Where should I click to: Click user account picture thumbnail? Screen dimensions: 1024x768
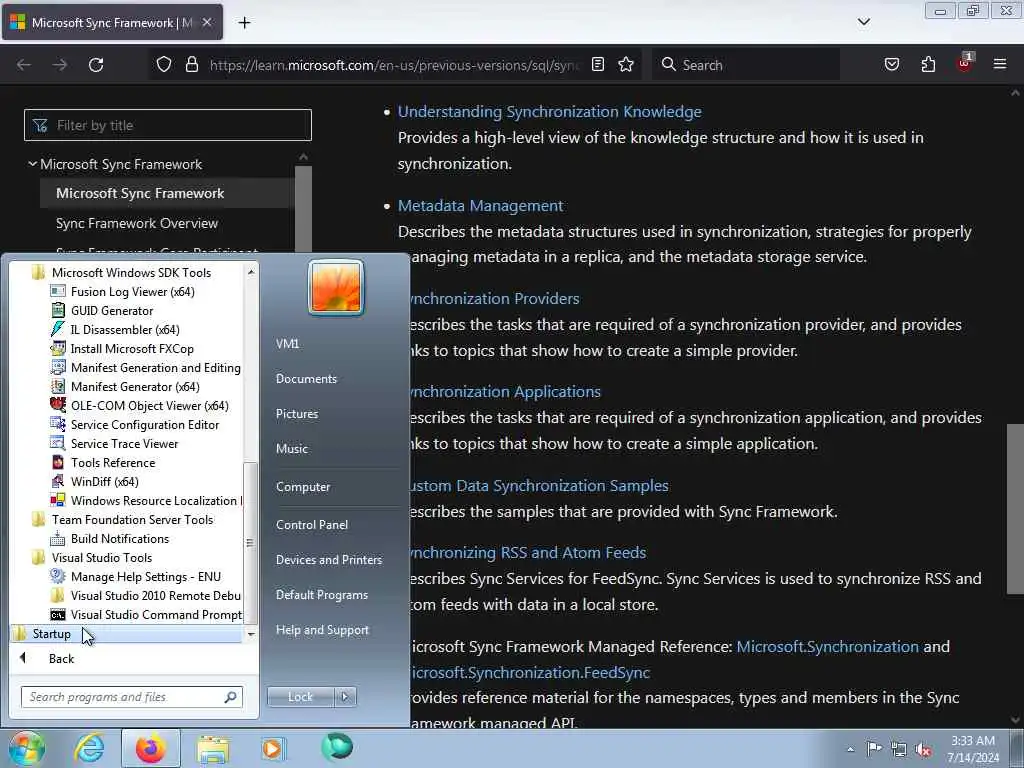tap(336, 287)
